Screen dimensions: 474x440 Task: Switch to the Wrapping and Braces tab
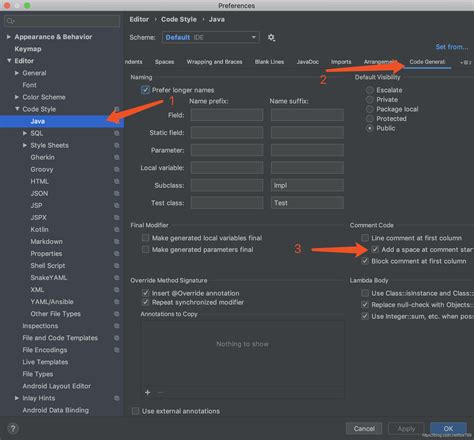pyautogui.click(x=214, y=62)
